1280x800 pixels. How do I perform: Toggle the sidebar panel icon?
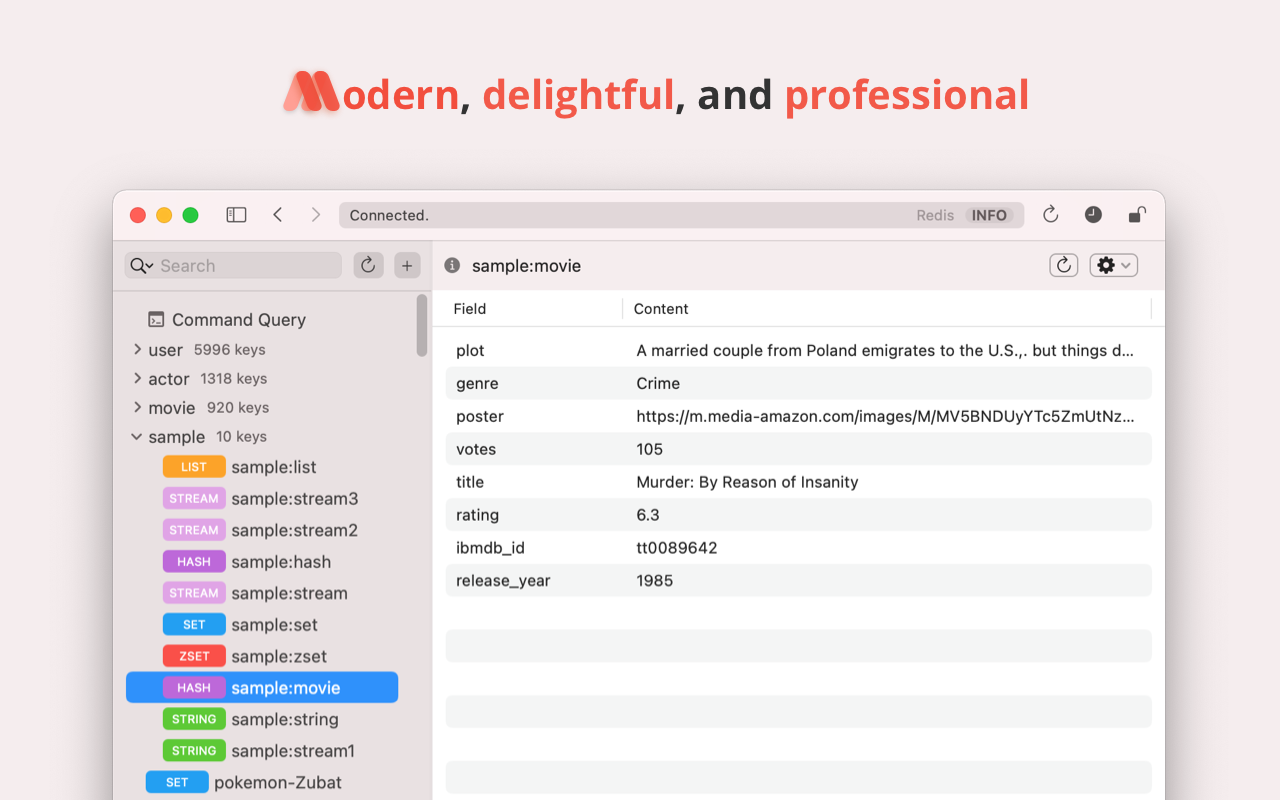pos(236,215)
